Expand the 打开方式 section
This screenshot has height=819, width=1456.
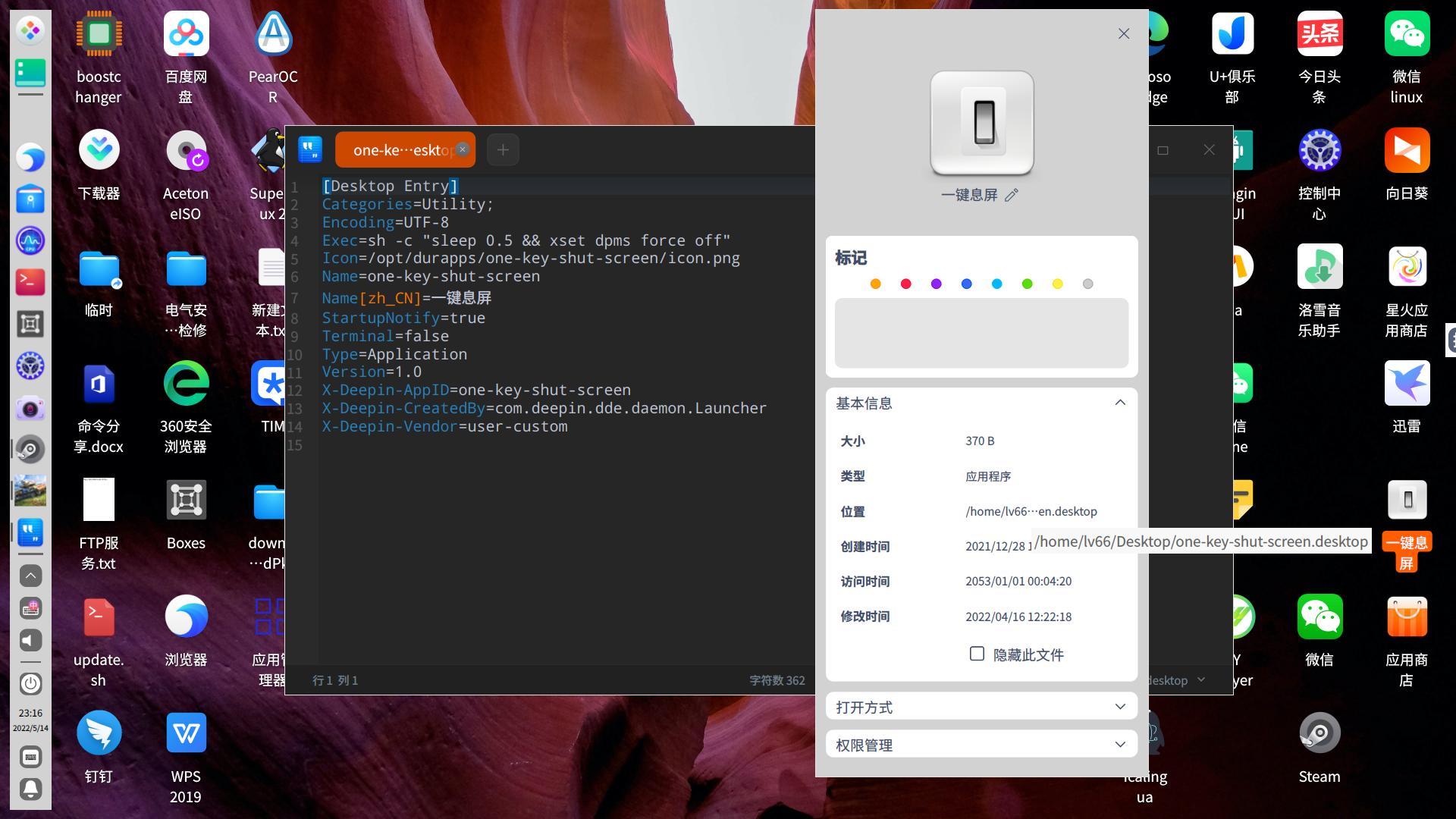click(x=1120, y=707)
